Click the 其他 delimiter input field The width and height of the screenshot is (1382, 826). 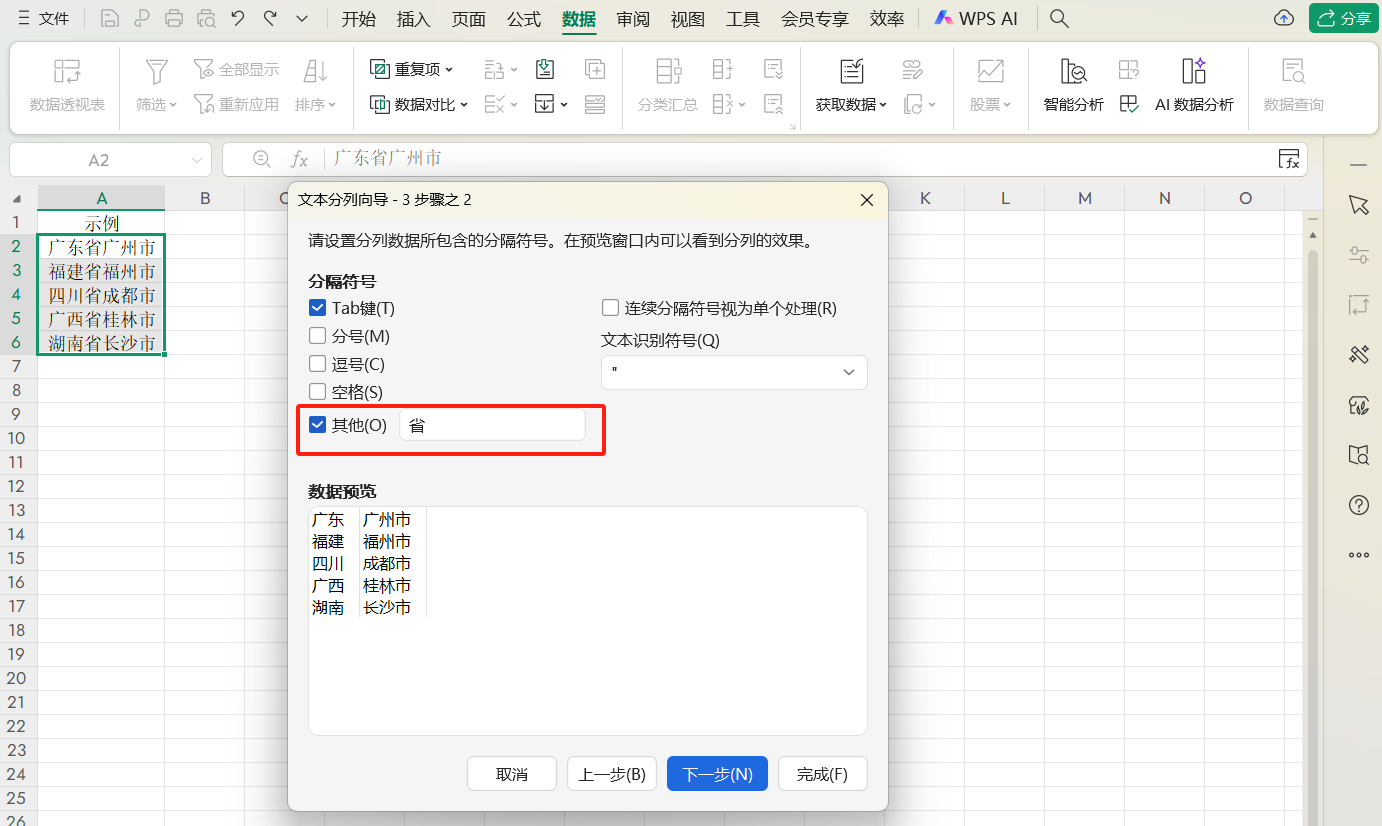tap(492, 424)
